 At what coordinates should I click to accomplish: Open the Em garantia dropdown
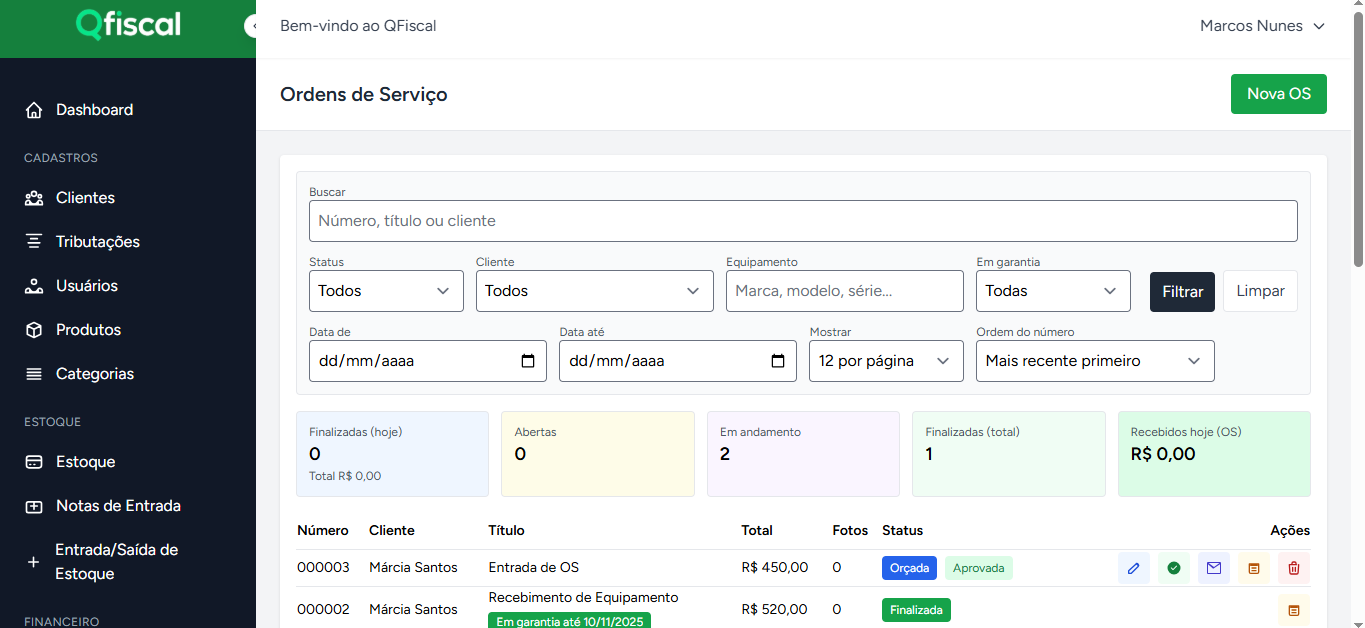click(1052, 291)
